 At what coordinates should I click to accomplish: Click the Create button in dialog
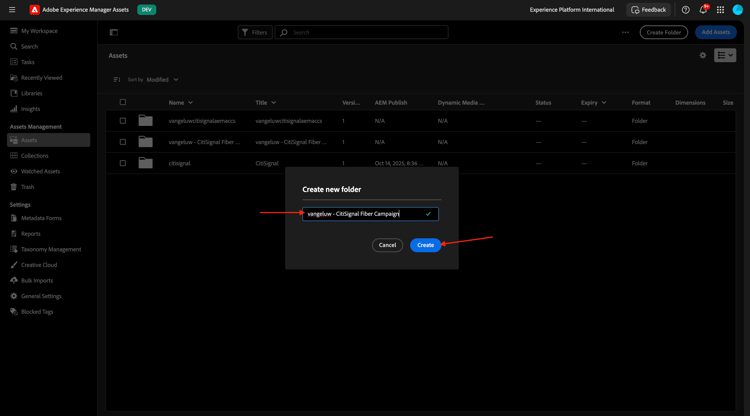click(425, 245)
